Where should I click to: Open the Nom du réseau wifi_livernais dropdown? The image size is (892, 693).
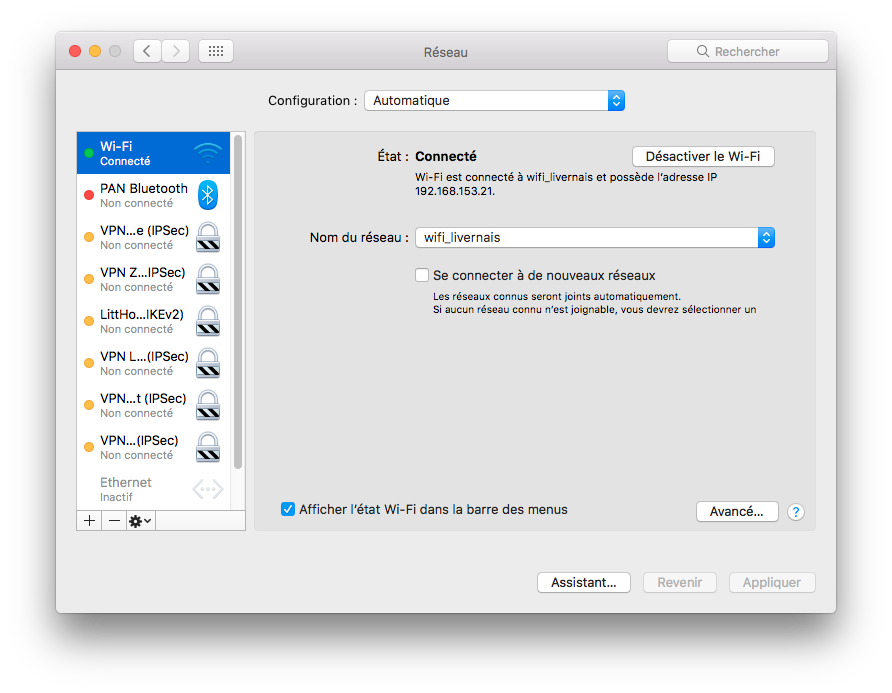[595, 237]
